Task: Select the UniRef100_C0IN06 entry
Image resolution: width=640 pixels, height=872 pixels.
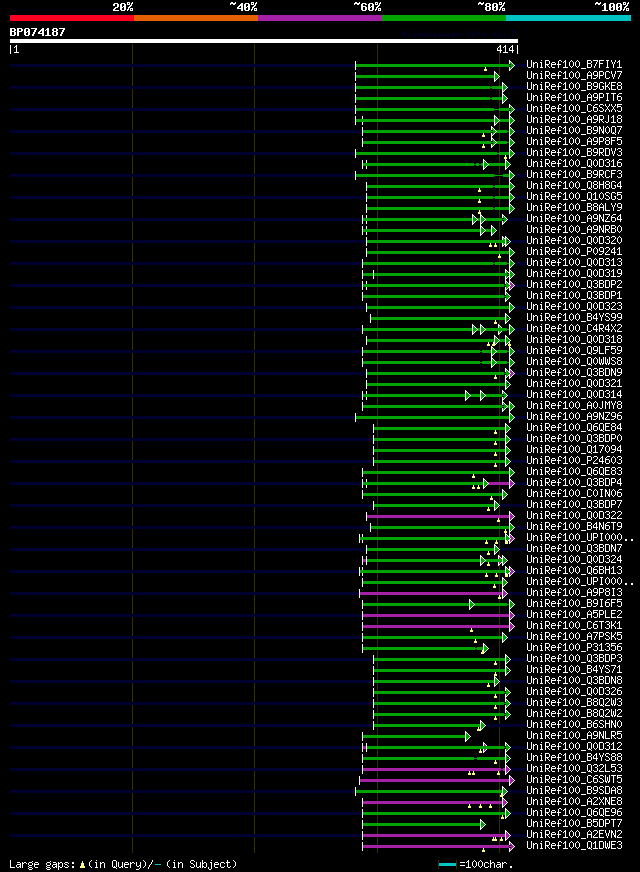Action: click(574, 494)
